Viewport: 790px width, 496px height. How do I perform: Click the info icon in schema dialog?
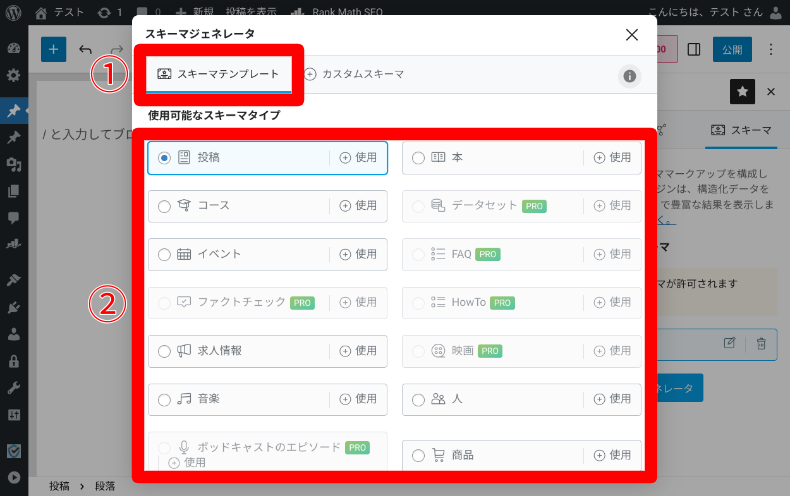click(629, 76)
